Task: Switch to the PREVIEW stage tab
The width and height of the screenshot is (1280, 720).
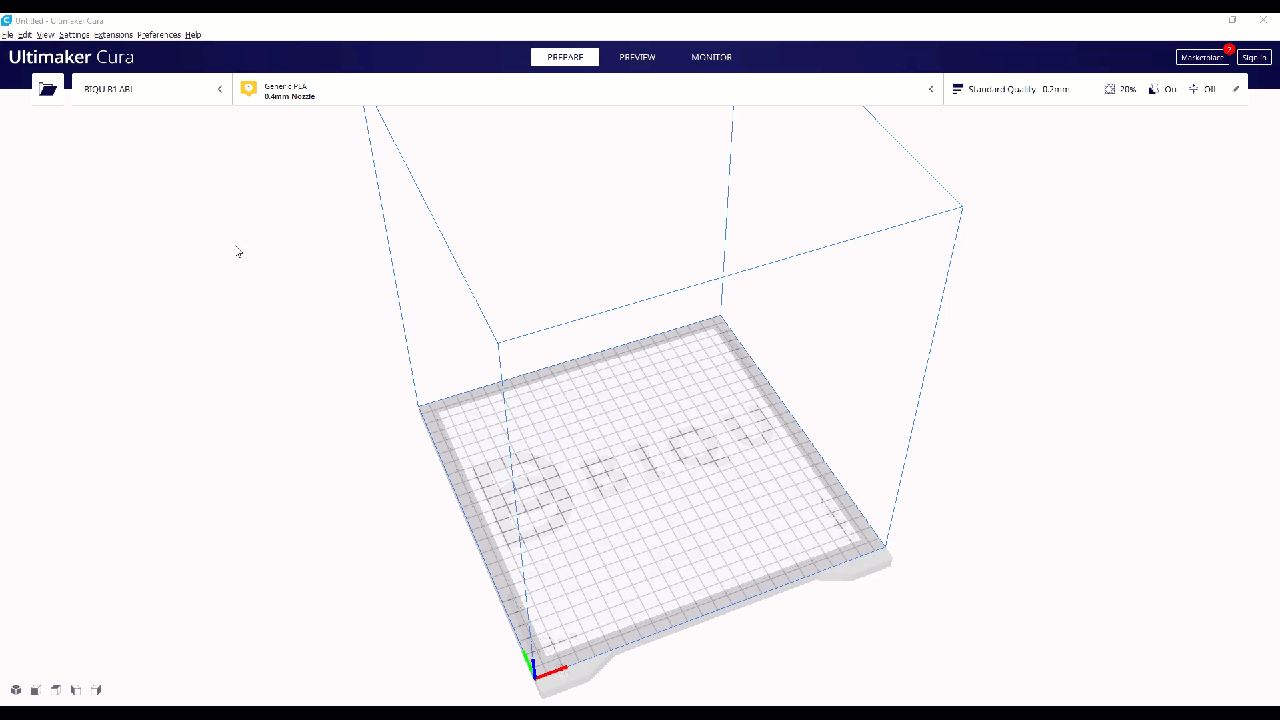Action: 637,57
